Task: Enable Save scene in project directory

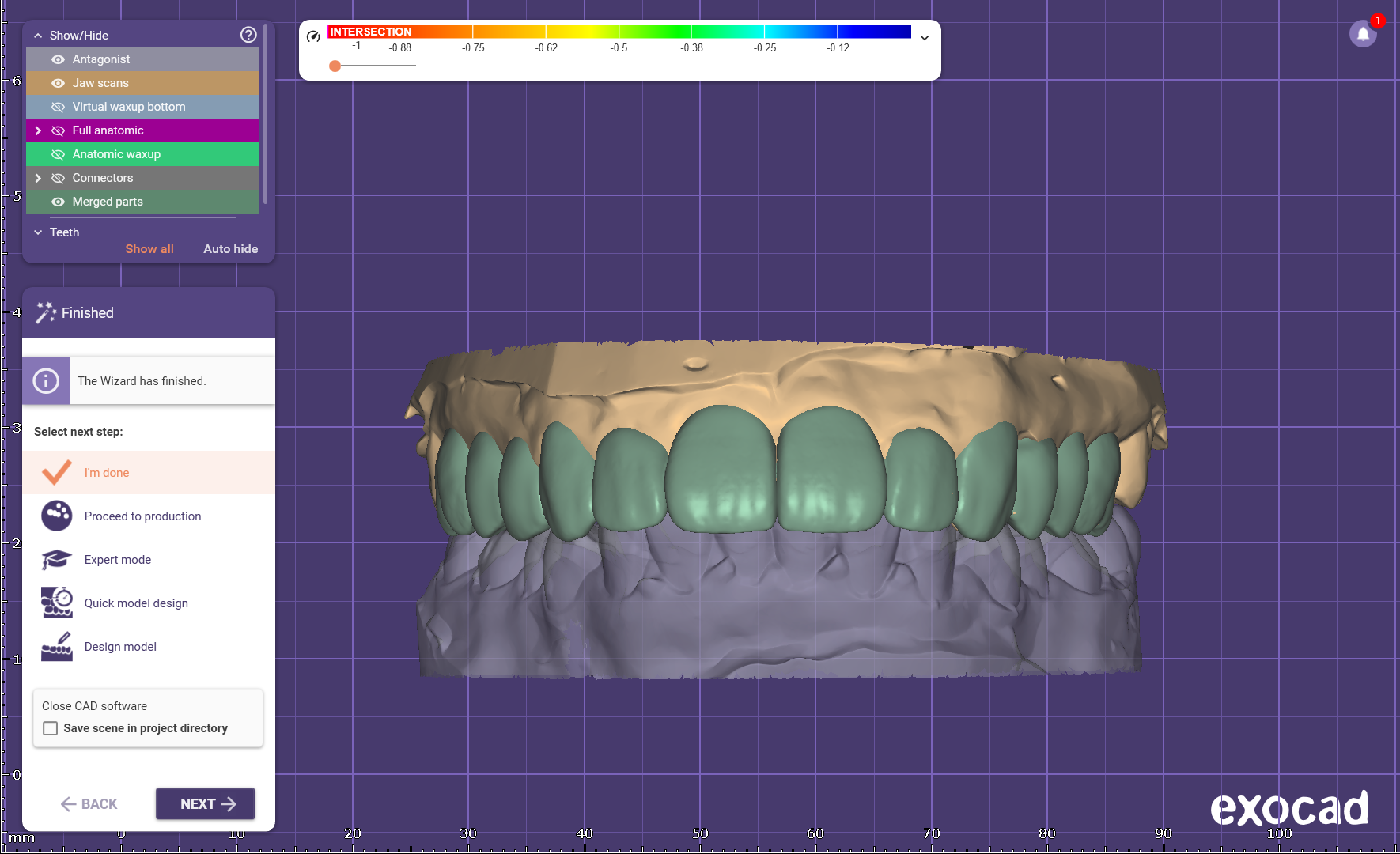Action: (x=51, y=728)
